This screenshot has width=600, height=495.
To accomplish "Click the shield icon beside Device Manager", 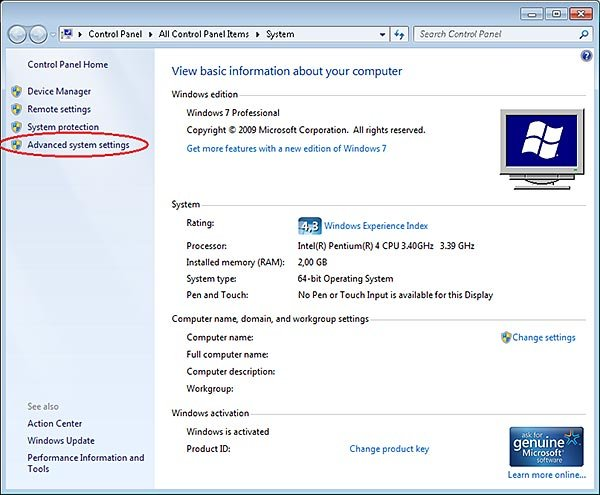I will [16, 91].
